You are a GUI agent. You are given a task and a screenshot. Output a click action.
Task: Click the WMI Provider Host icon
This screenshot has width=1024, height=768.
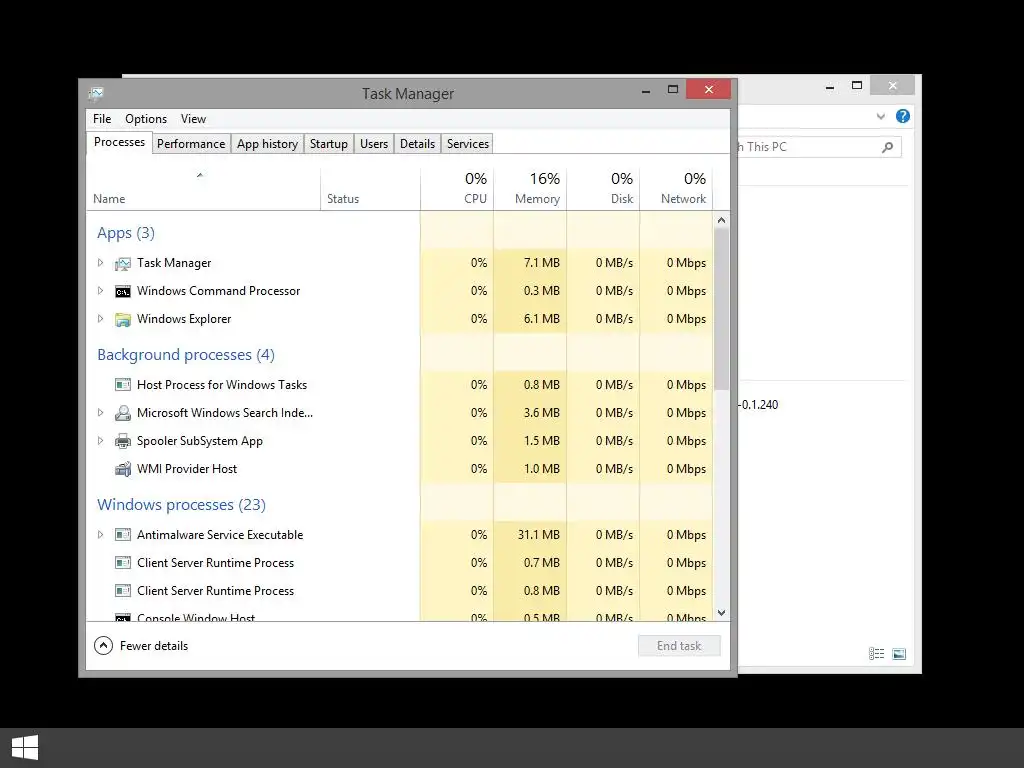click(x=123, y=469)
